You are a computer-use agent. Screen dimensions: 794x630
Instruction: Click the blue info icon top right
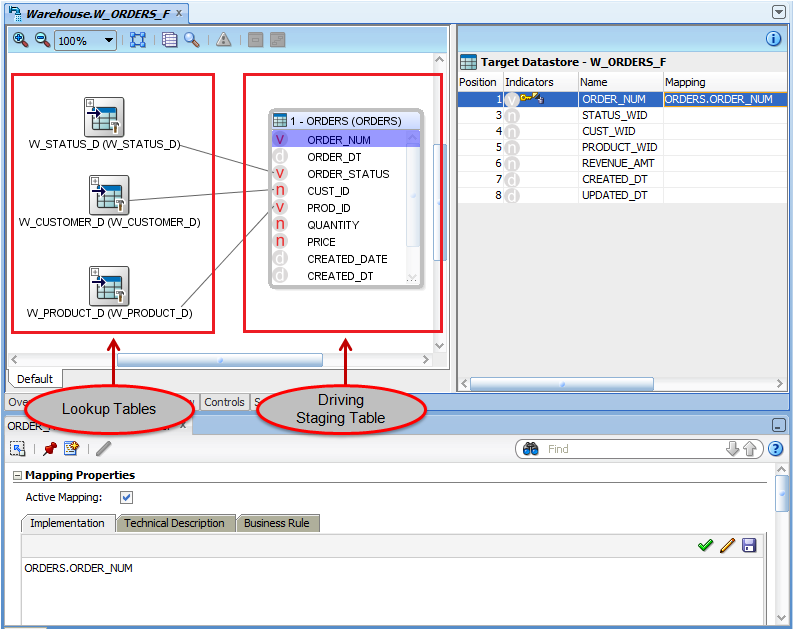(x=773, y=39)
